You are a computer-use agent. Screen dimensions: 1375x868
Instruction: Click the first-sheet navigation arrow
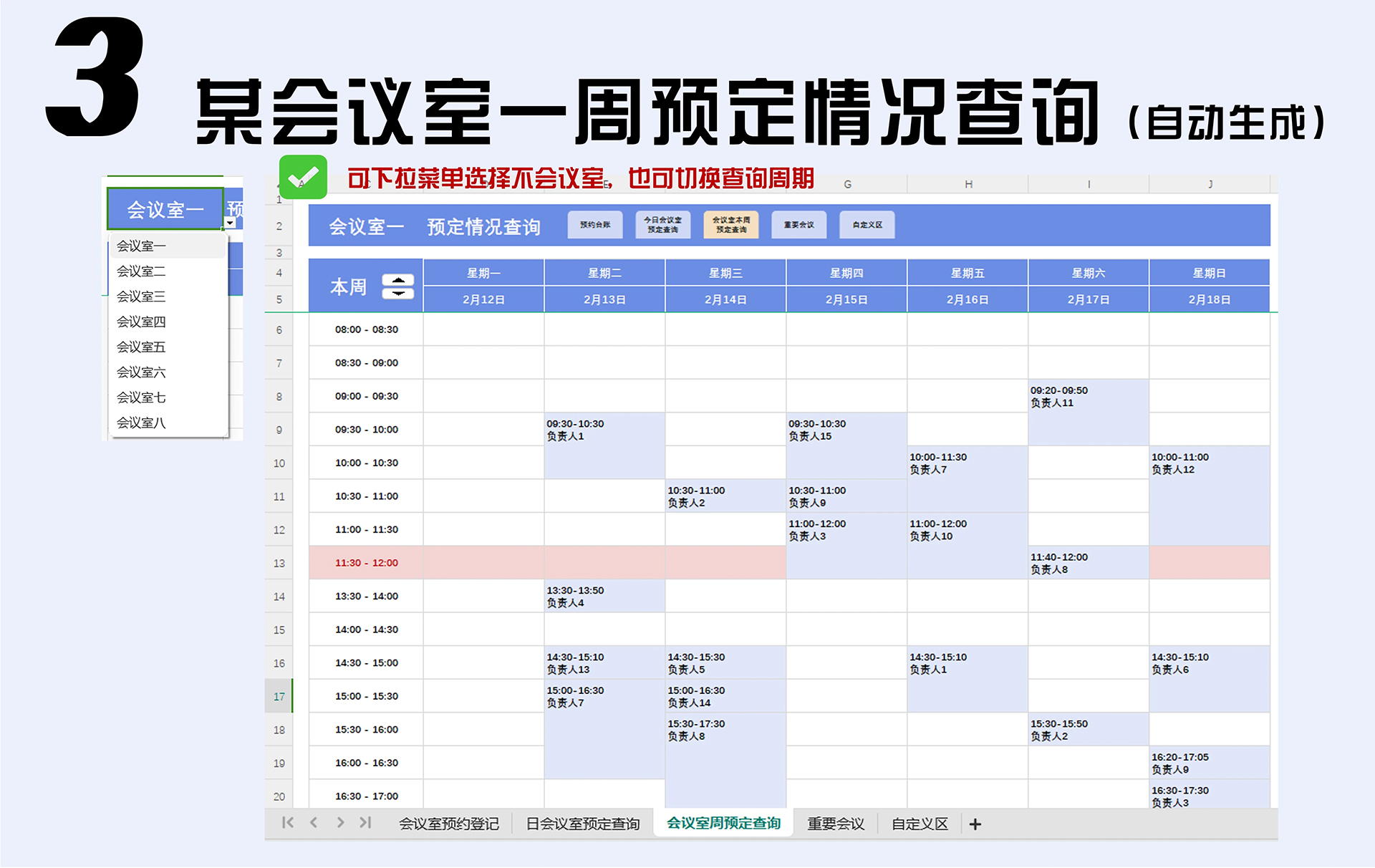(288, 823)
